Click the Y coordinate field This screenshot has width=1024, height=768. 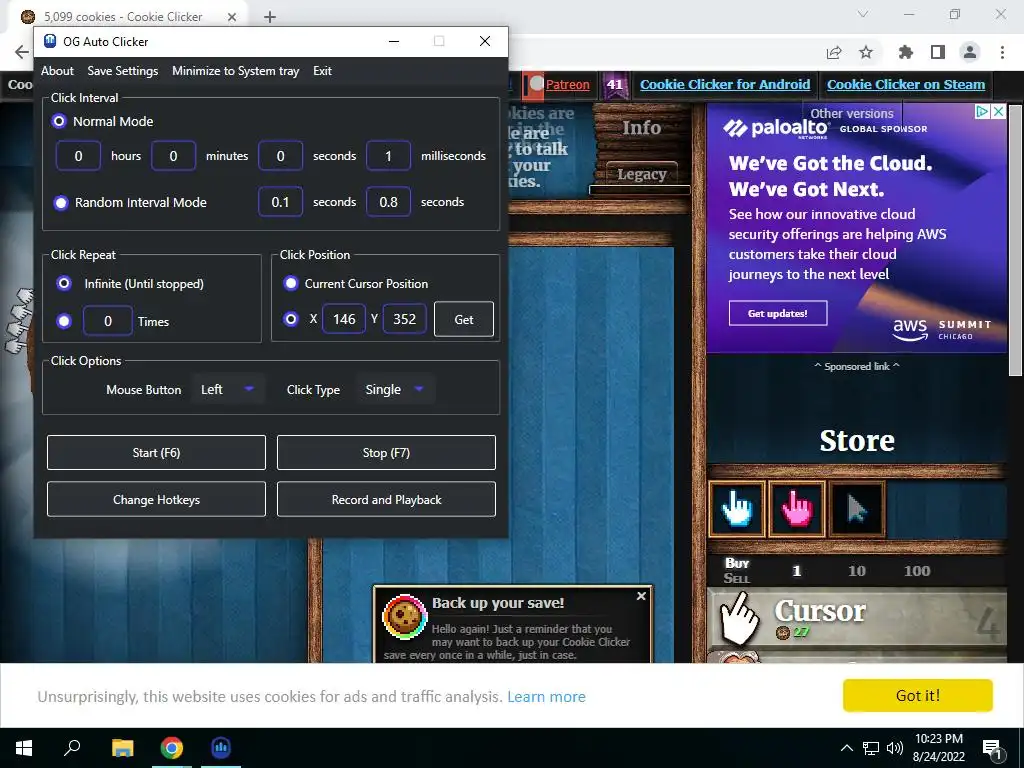(404, 319)
